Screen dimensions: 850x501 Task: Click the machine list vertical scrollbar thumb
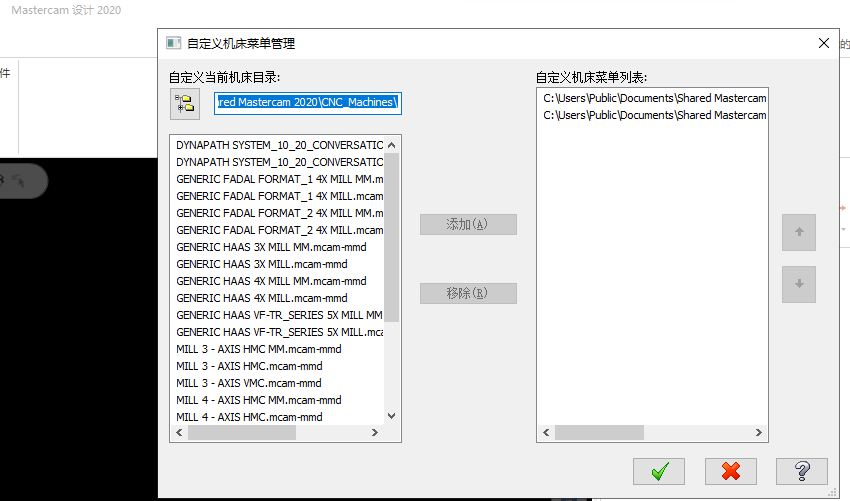click(391, 237)
